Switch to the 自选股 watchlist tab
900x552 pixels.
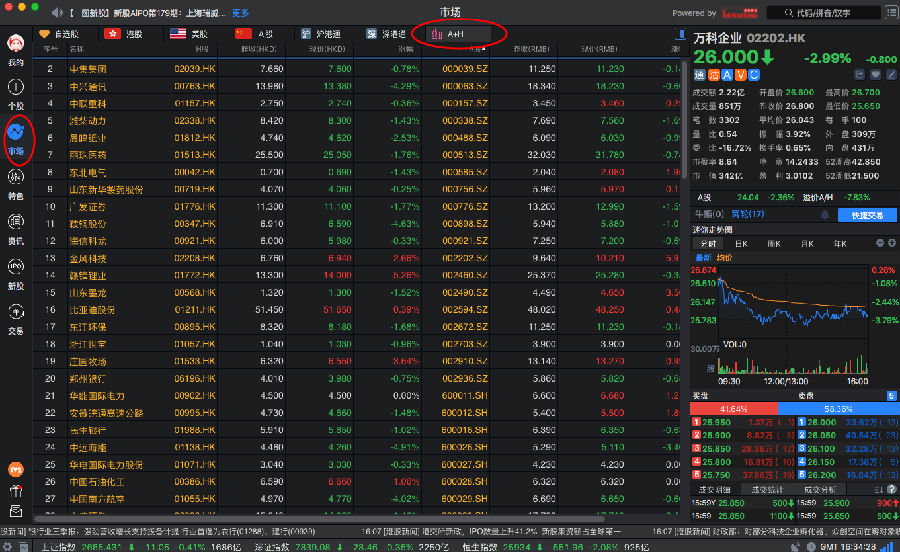coord(59,34)
